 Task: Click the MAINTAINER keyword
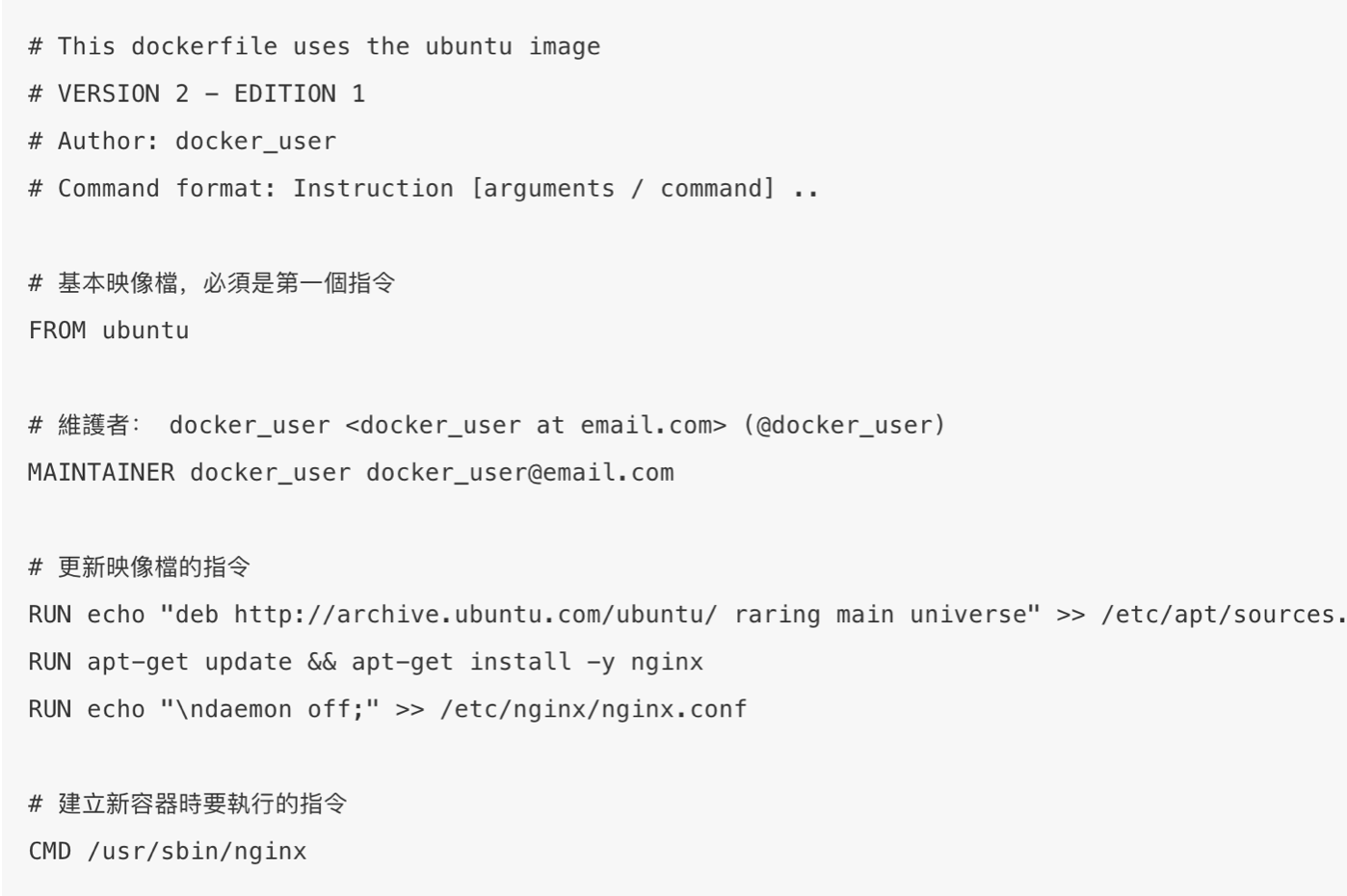(101, 472)
